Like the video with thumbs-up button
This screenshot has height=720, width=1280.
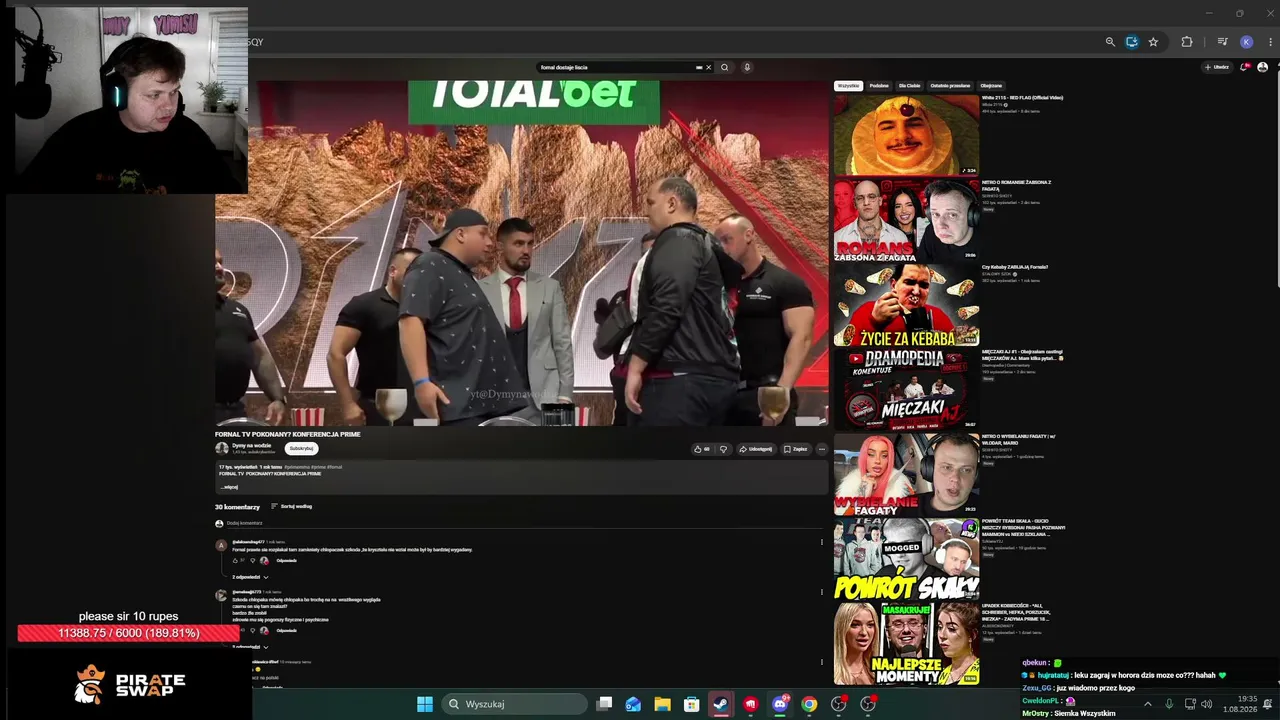coord(703,449)
